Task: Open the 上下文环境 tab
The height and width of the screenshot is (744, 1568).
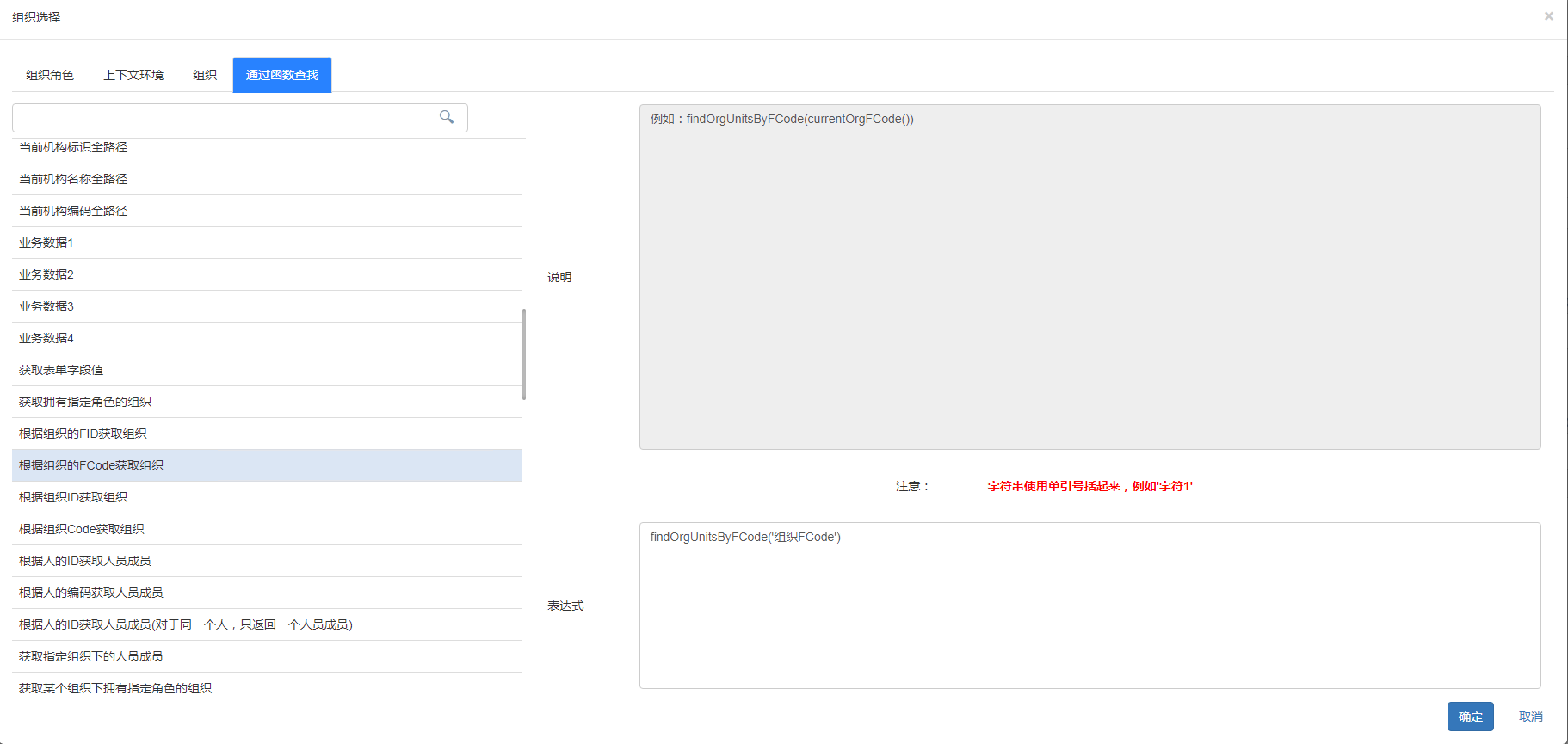Action: point(133,75)
